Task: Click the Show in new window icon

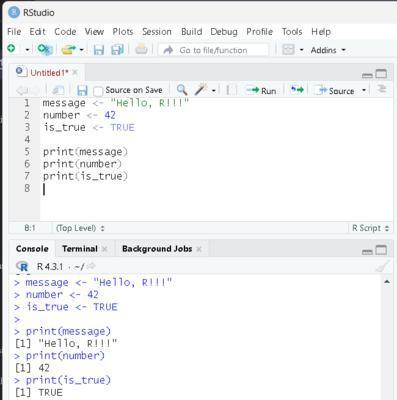Action: point(58,90)
